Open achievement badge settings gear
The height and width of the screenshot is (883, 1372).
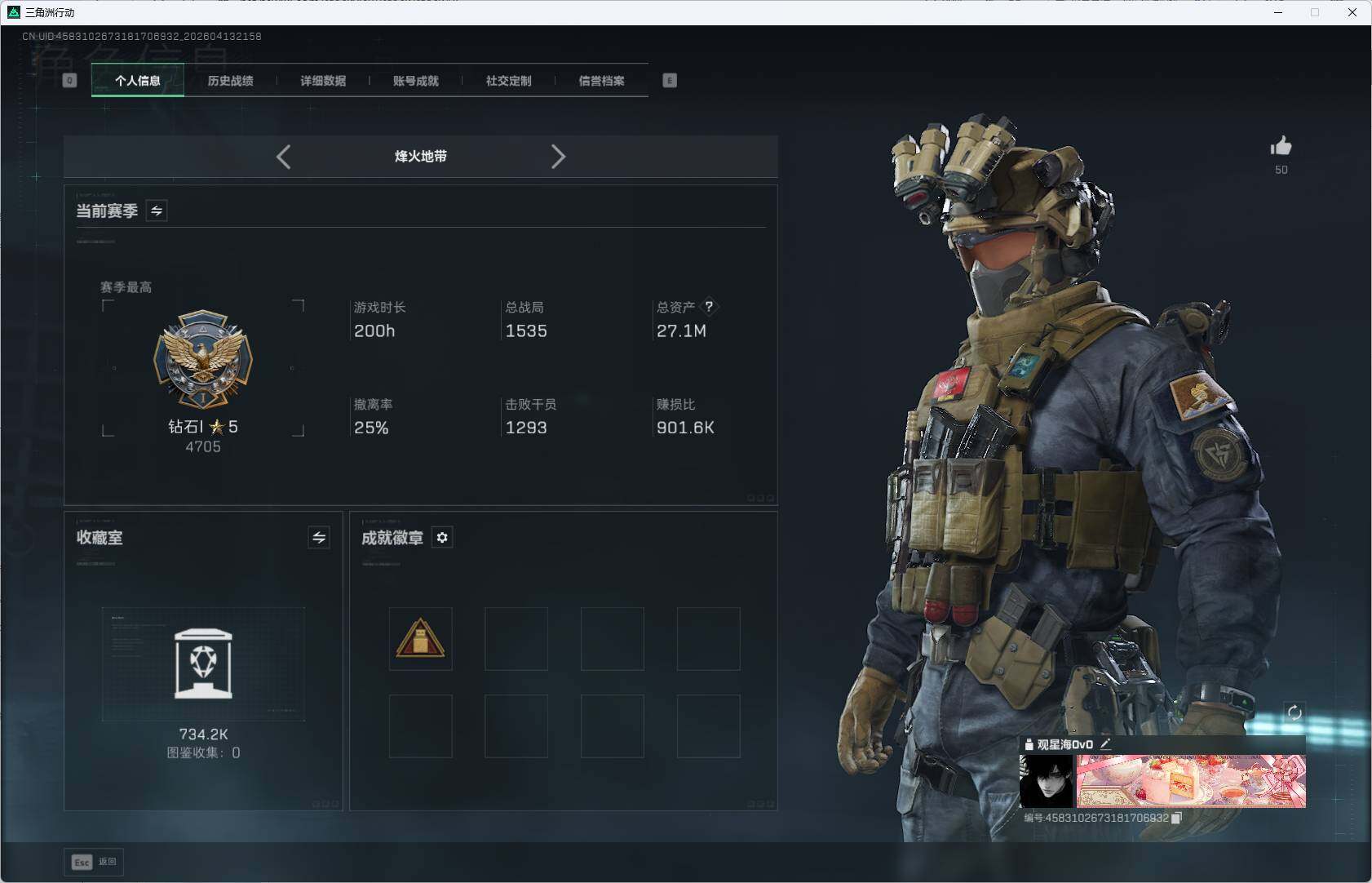pyautogui.click(x=442, y=538)
